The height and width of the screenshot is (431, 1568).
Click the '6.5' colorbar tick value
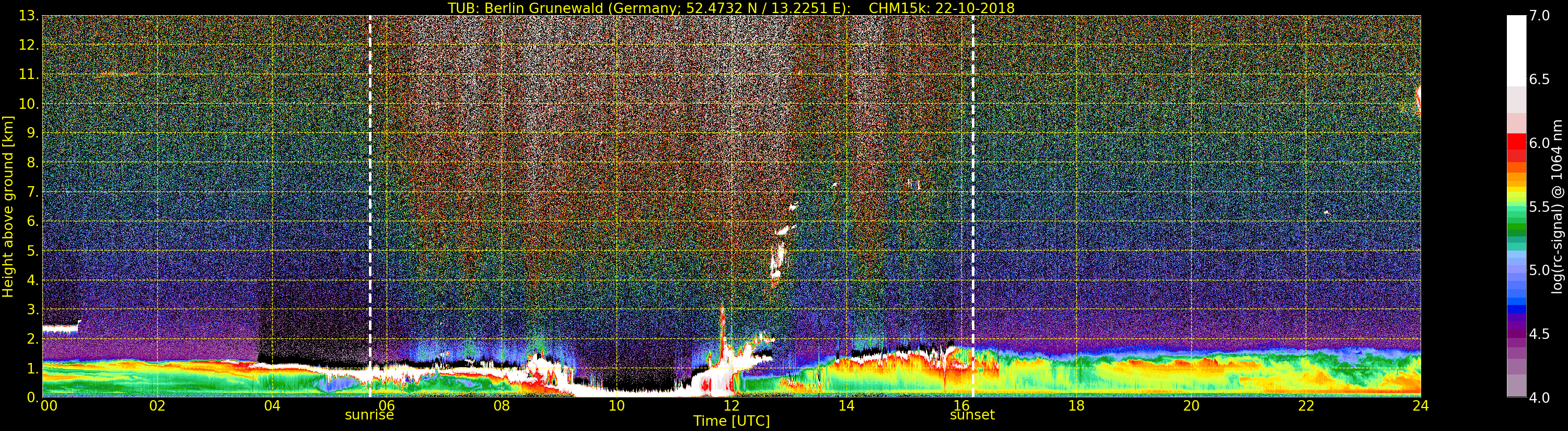click(x=1539, y=80)
